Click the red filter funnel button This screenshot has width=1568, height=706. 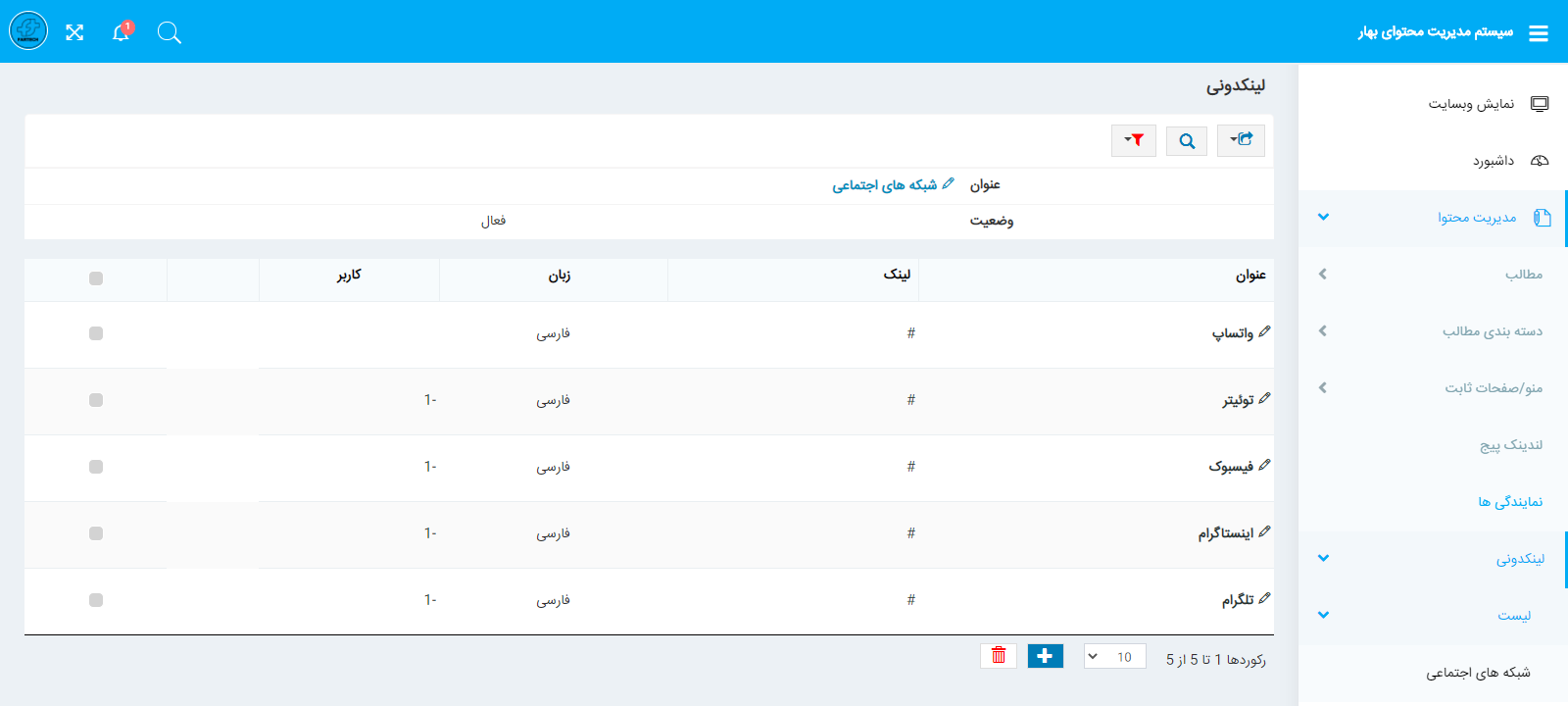coord(1134,140)
